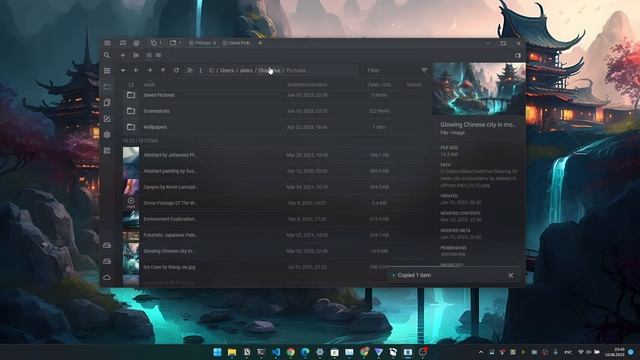Go up one directory with up arrow
The image size is (640, 360).
pos(163,70)
